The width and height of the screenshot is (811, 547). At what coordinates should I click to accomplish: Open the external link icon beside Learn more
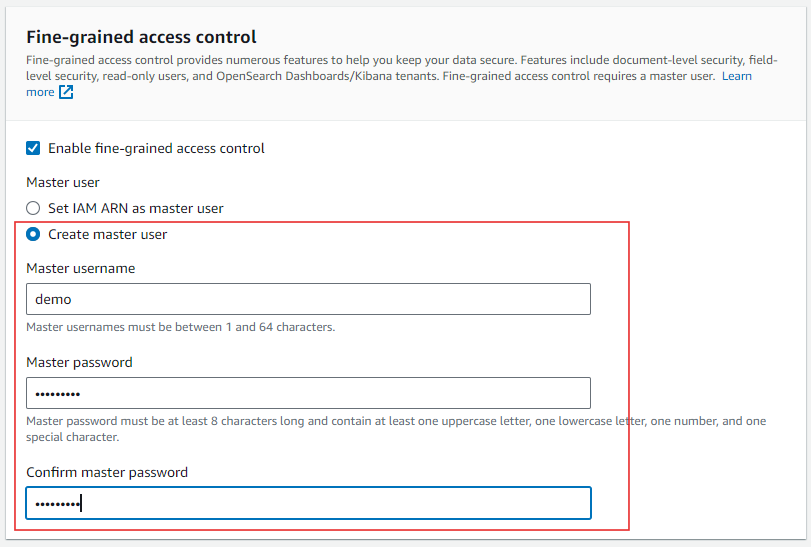[x=66, y=93]
